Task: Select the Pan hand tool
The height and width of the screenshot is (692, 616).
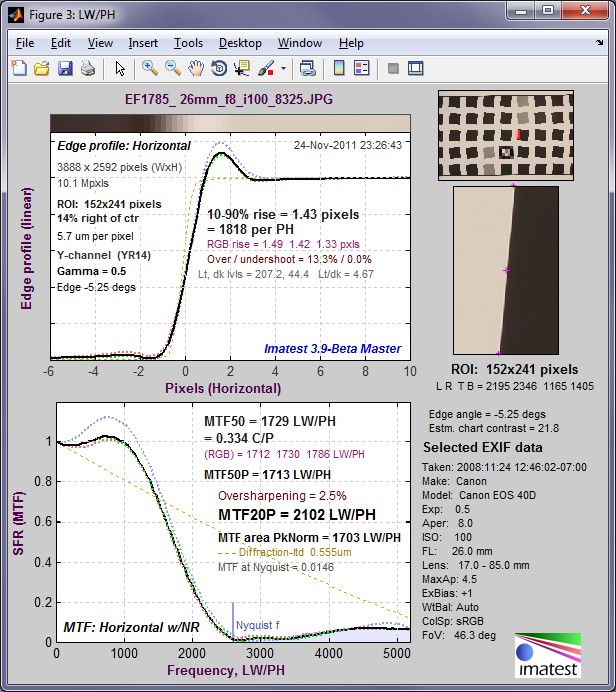Action: pos(195,68)
